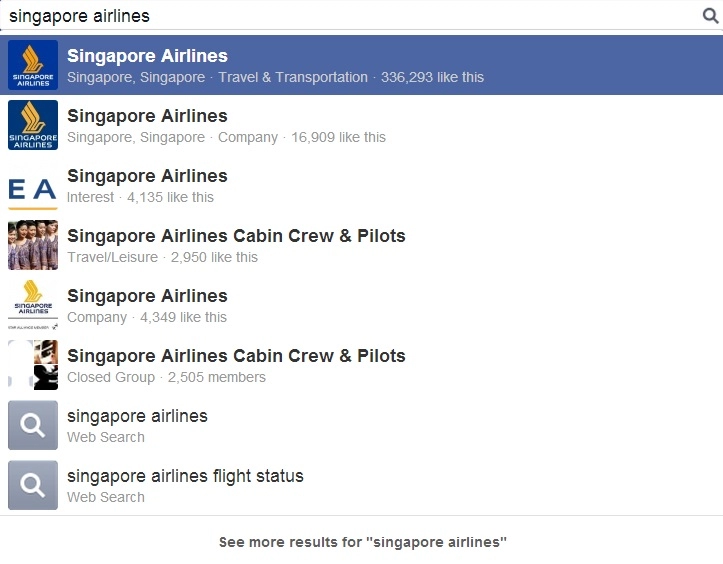Click the web search icon for flight status

(33, 485)
